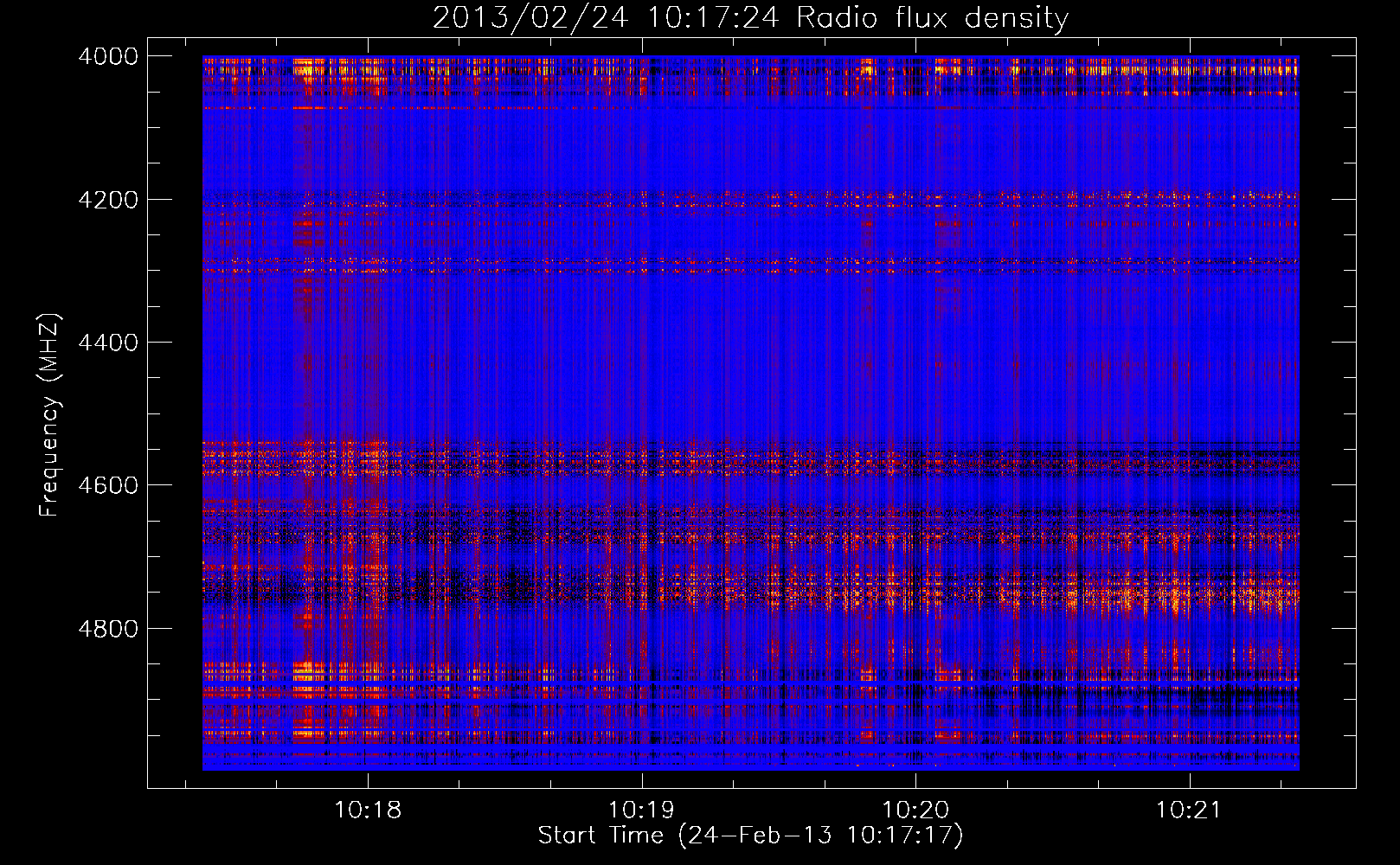Click the 10:18 time tick label

tap(368, 811)
